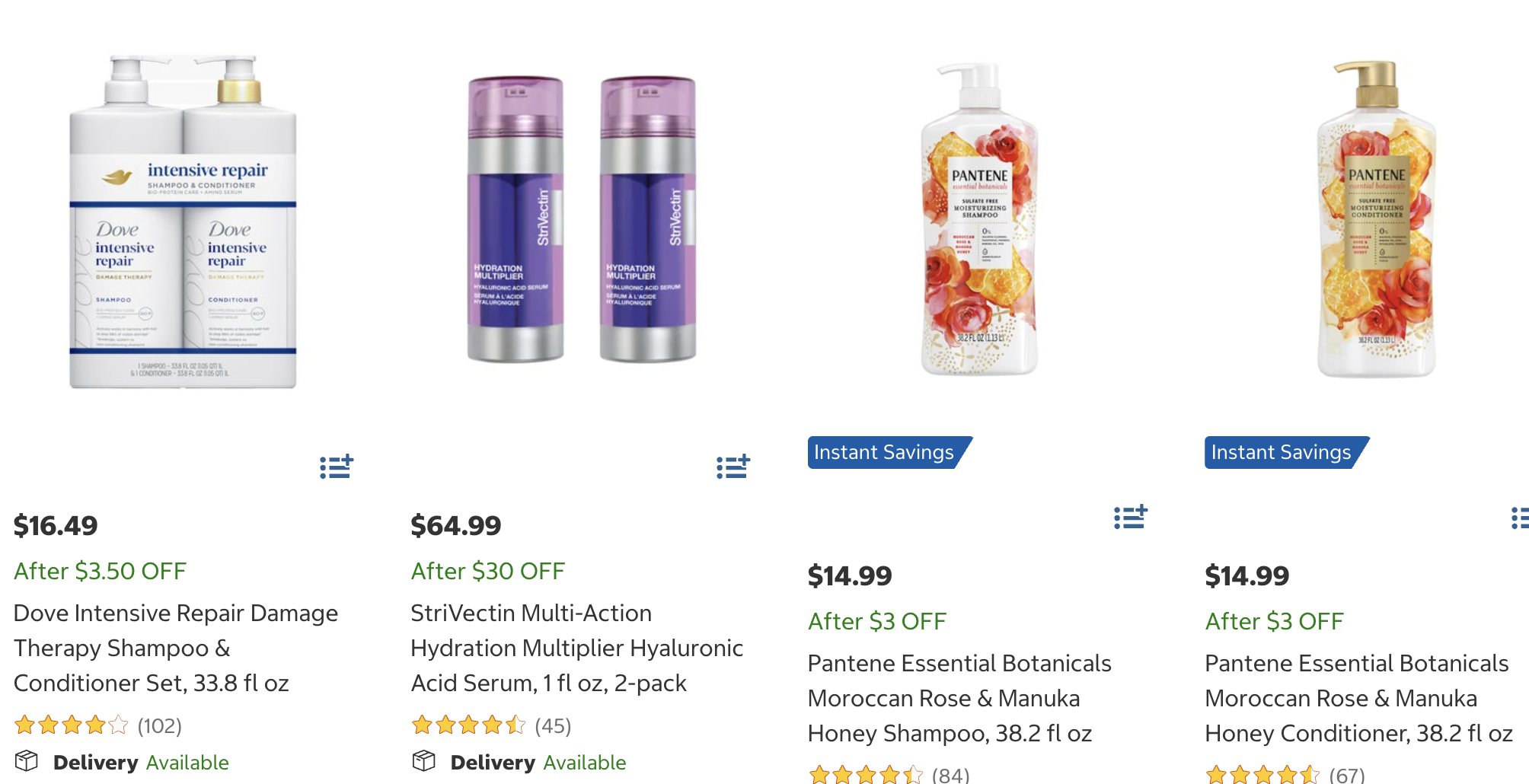Click Instant Savings badge on Pantene shampoo

click(x=887, y=452)
